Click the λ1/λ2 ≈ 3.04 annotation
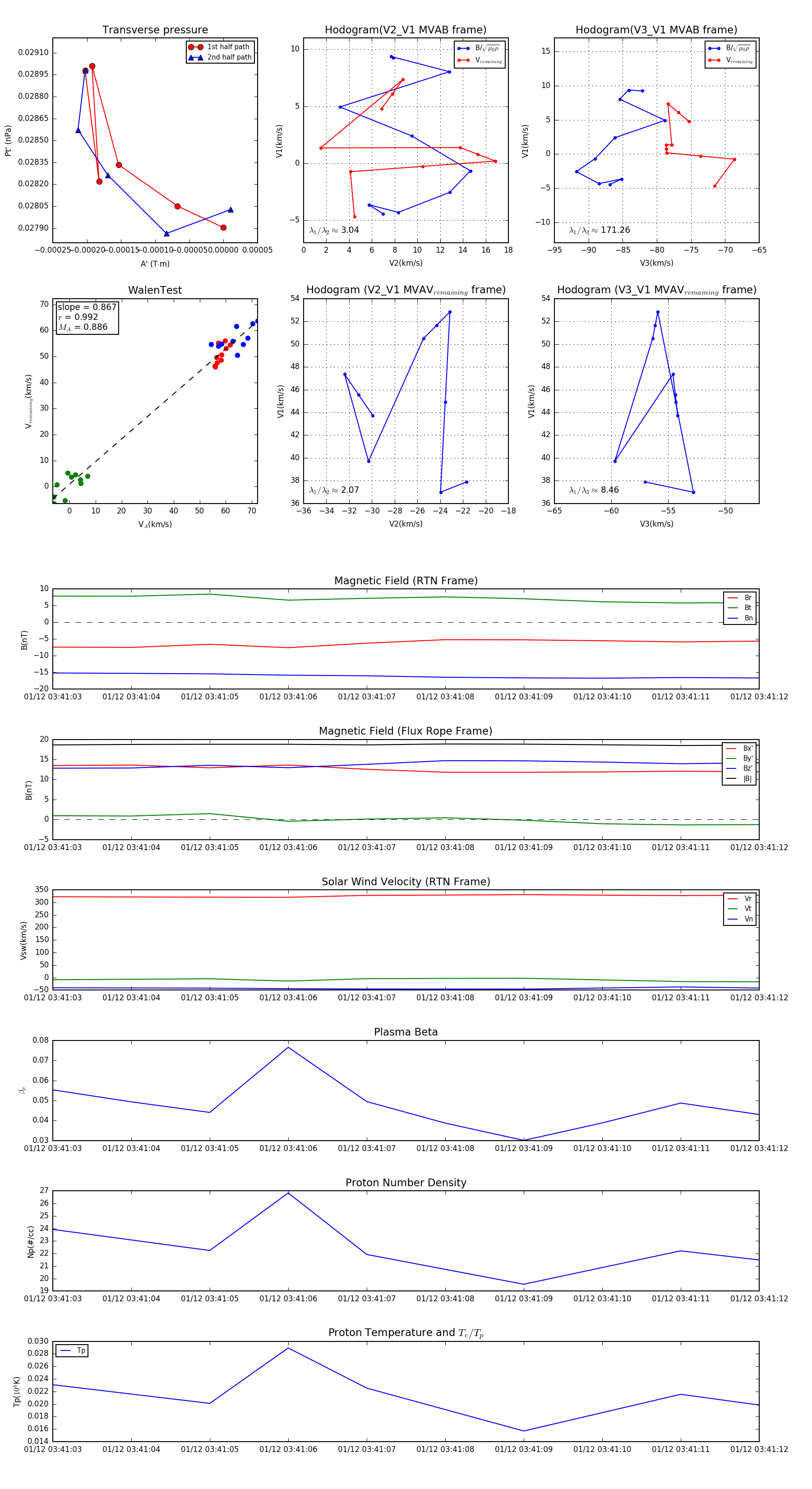The height and width of the screenshot is (1489, 812). click(334, 230)
